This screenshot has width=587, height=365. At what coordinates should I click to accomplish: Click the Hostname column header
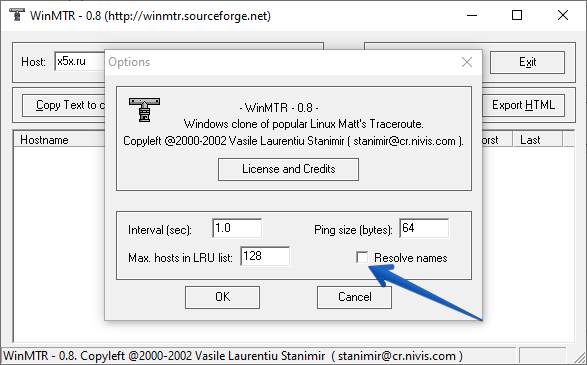coord(60,140)
